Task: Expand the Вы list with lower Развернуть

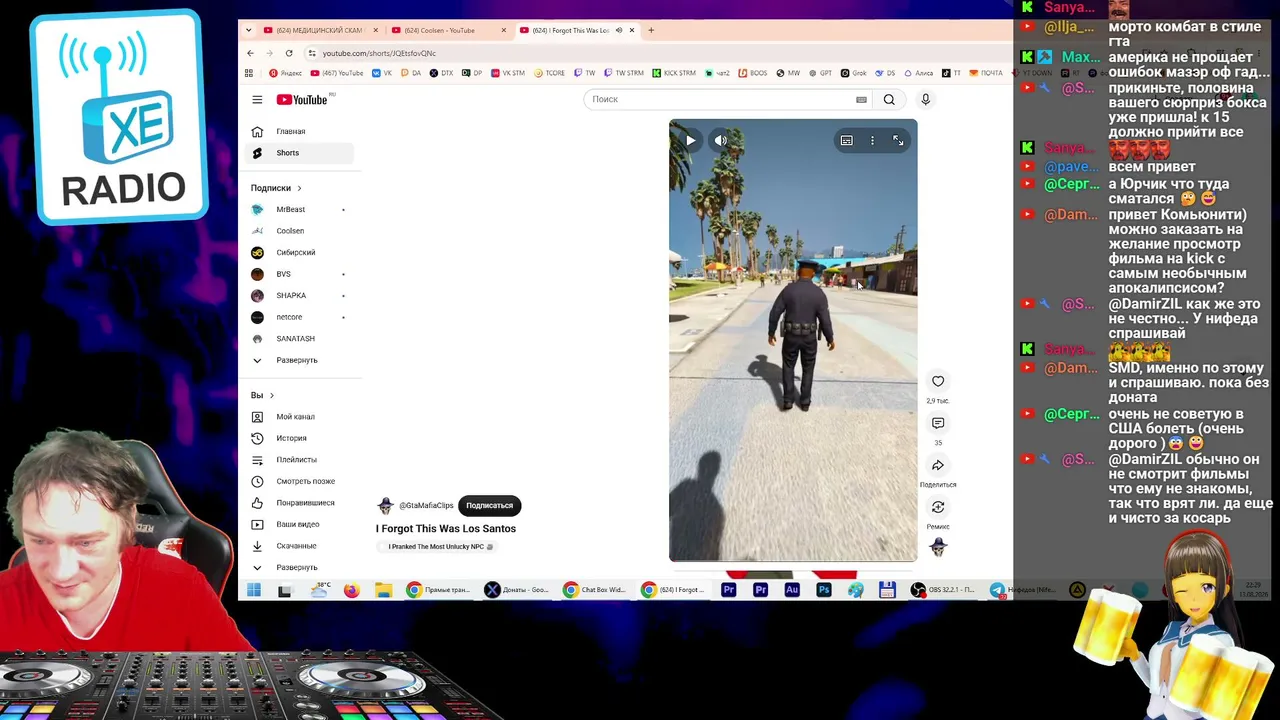Action: pos(300,567)
